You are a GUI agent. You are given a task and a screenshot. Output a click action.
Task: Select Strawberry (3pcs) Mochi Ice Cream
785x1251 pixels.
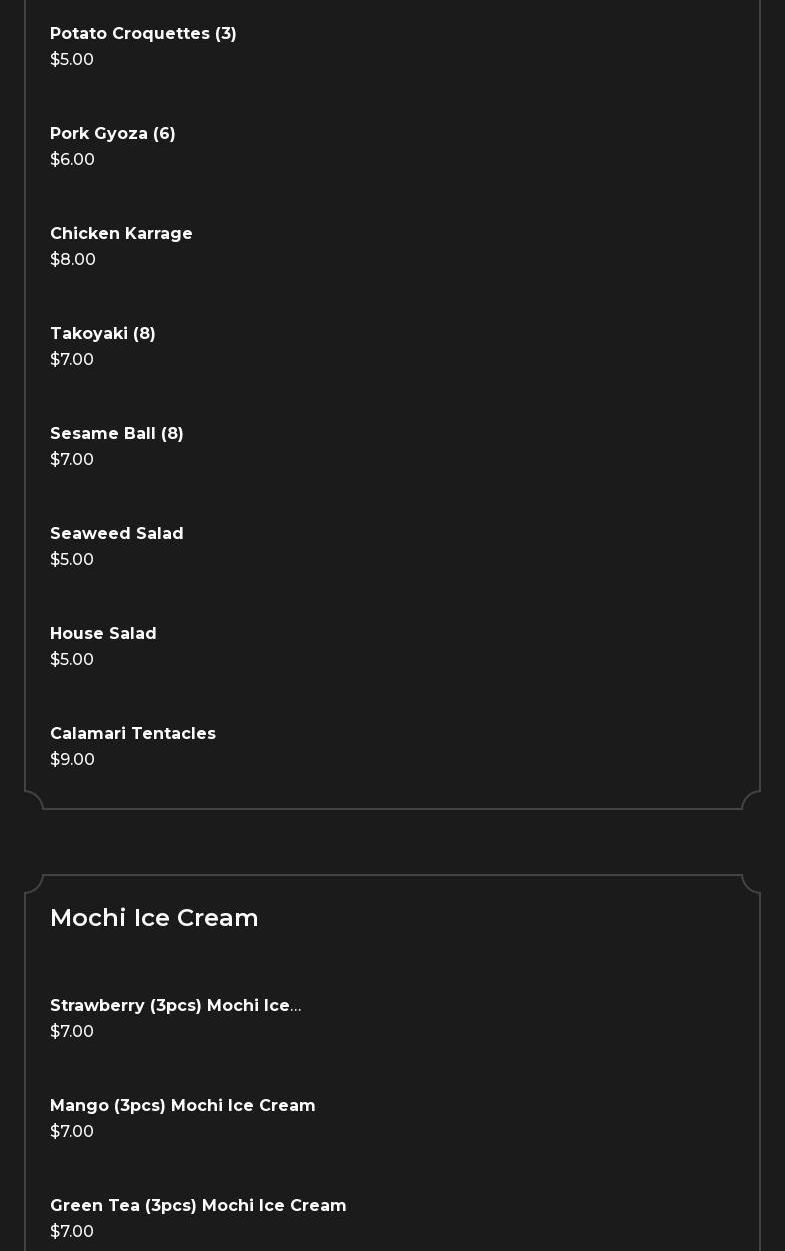(175, 1006)
